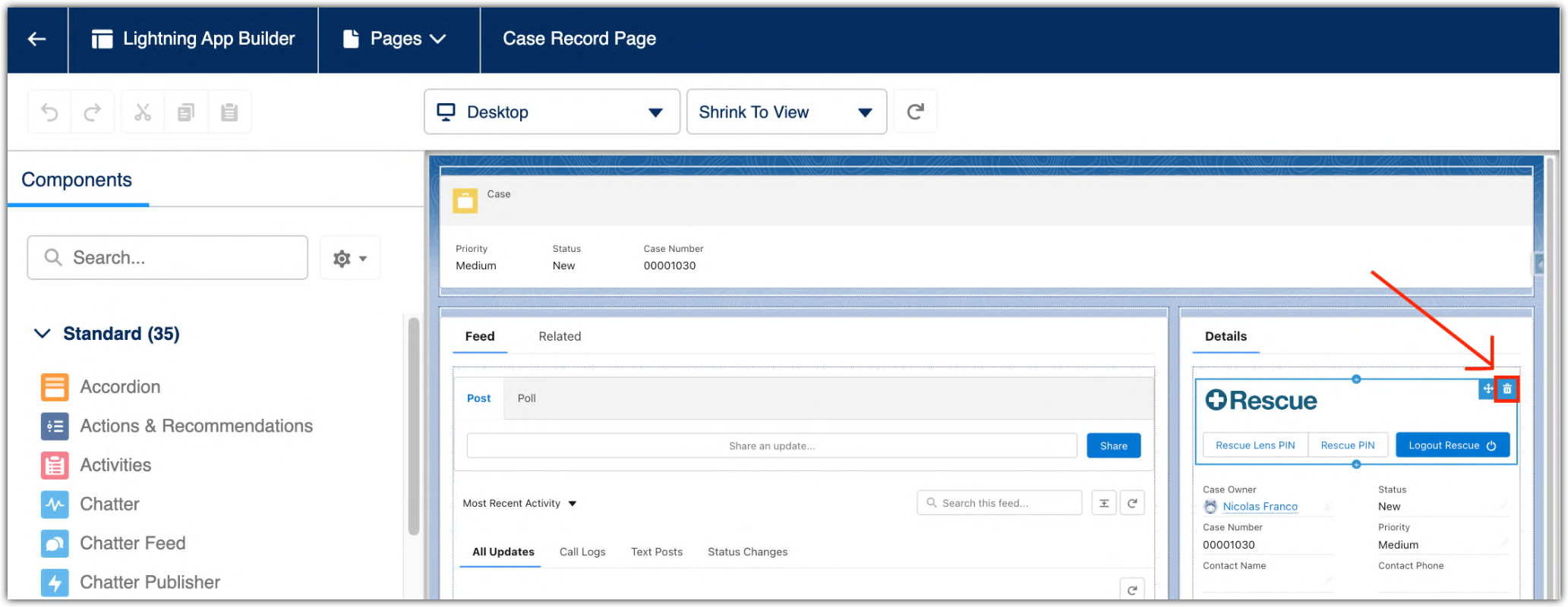Select the Chatter Publisher component
Image resolution: width=1568 pixels, height=607 pixels.
(131, 583)
